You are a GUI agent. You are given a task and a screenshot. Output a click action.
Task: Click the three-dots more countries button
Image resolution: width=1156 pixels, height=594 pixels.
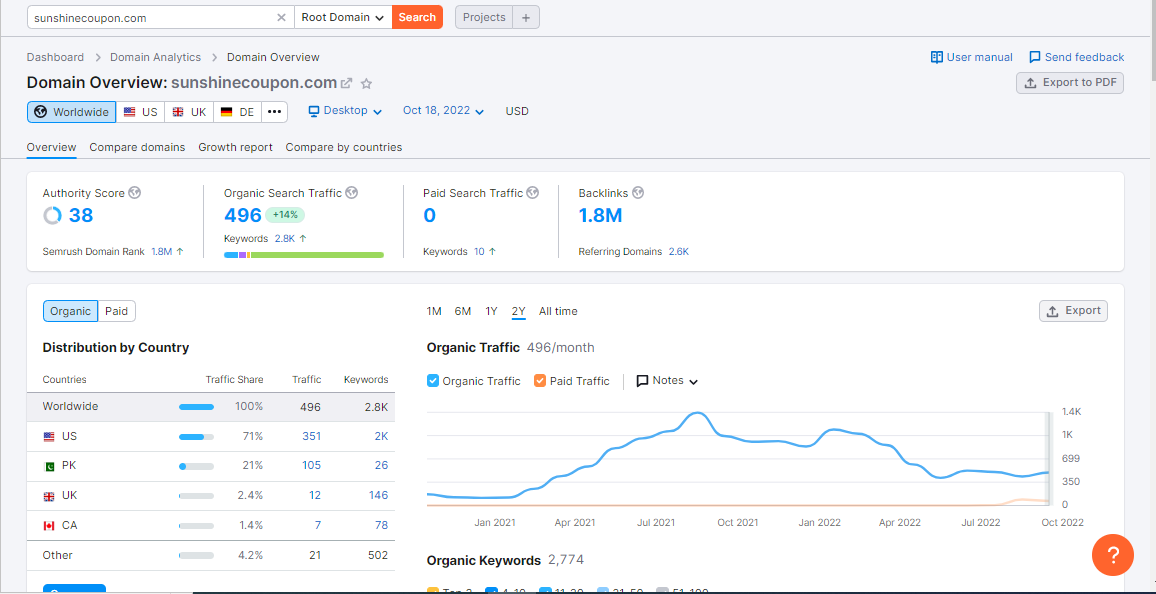coord(274,112)
